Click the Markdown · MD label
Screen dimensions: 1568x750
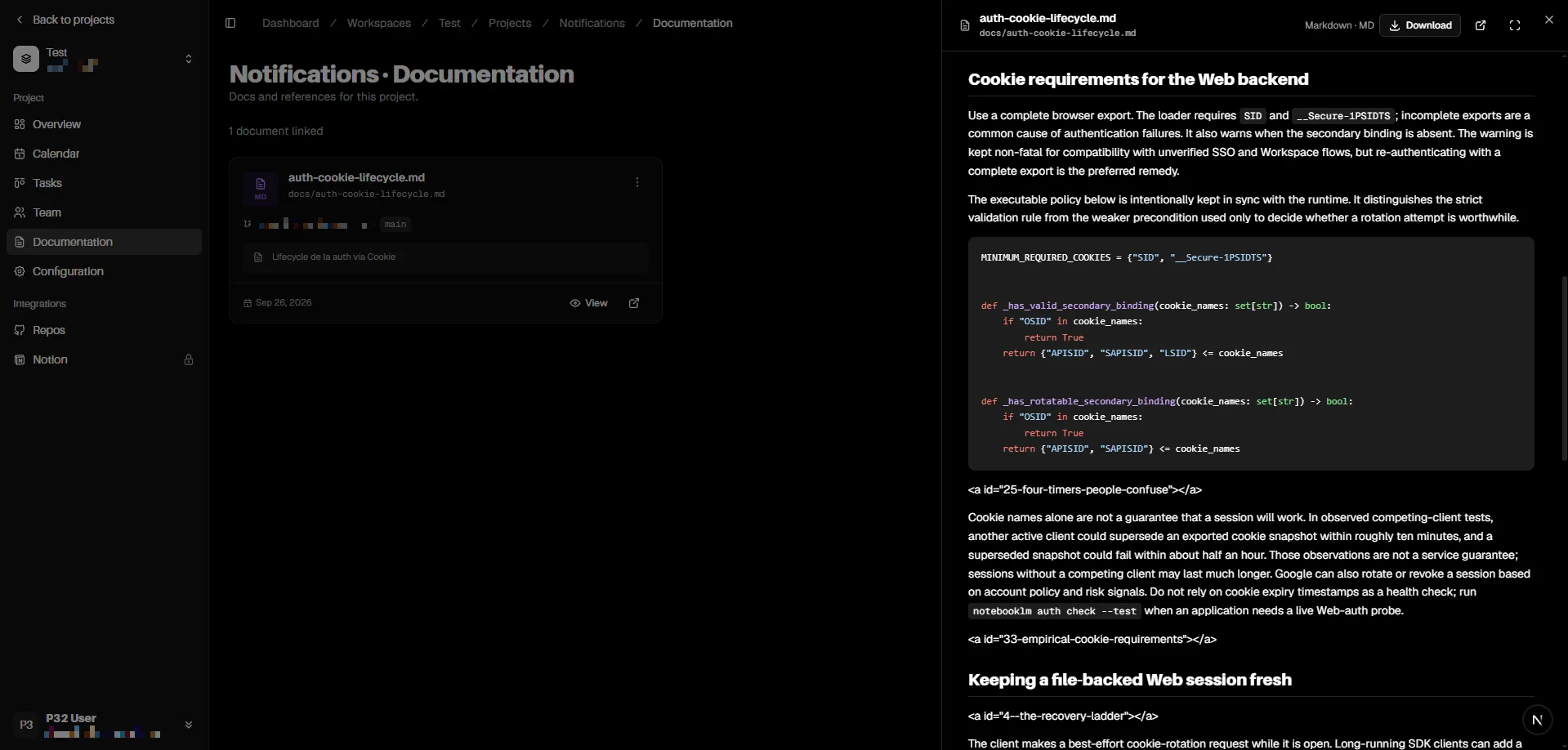(1339, 25)
